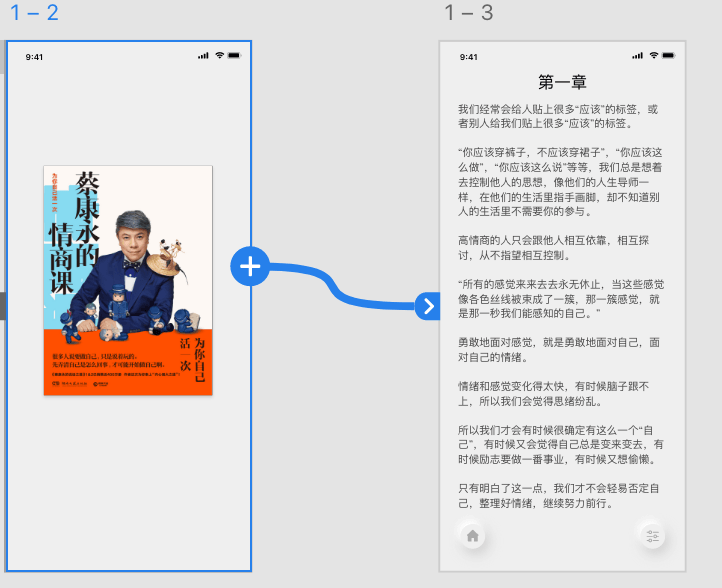
Task: Select the artboard title "1 – 2"
Action: pos(34,13)
